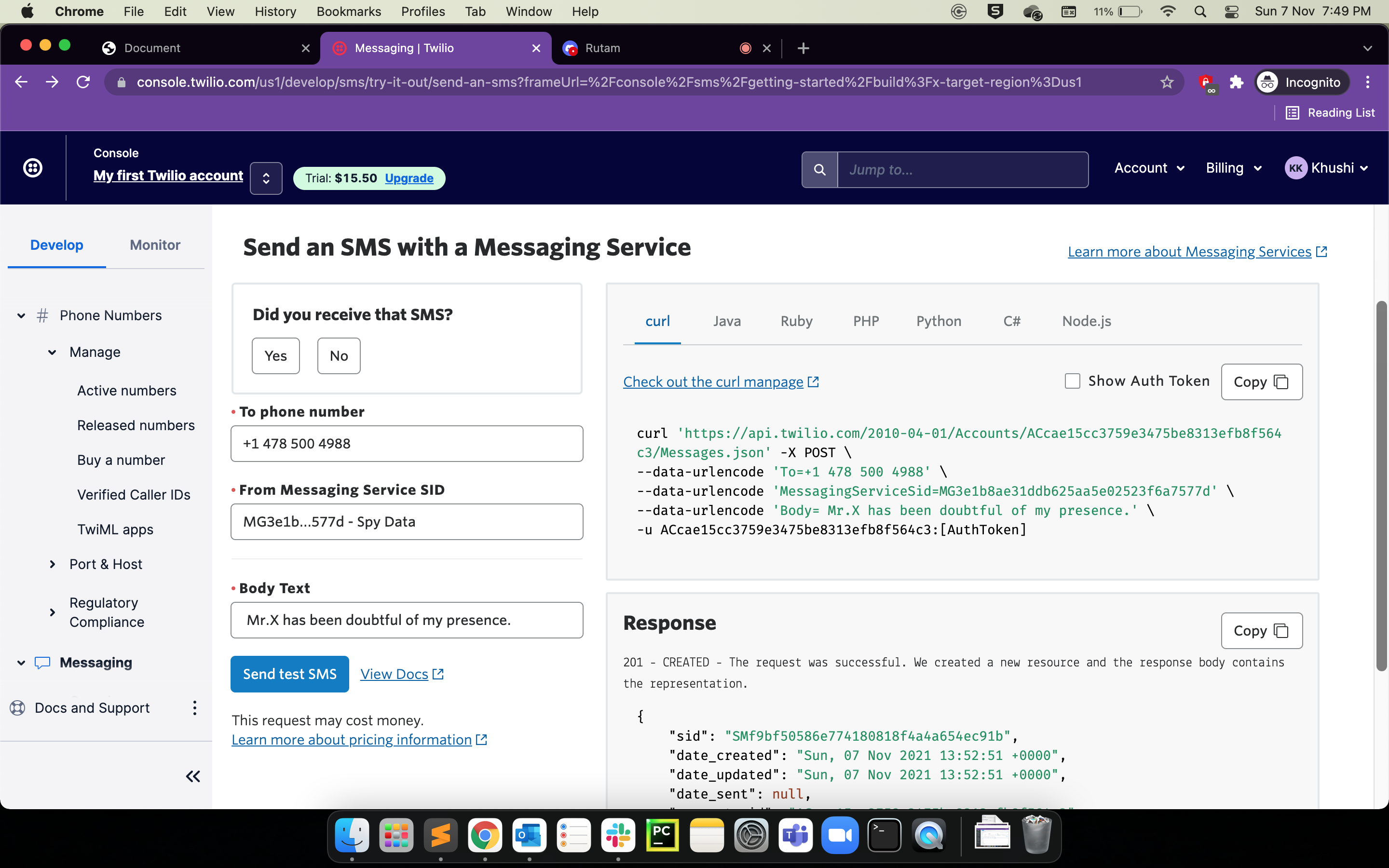
Task: Expand the Billing dropdown menu
Action: [1233, 168]
